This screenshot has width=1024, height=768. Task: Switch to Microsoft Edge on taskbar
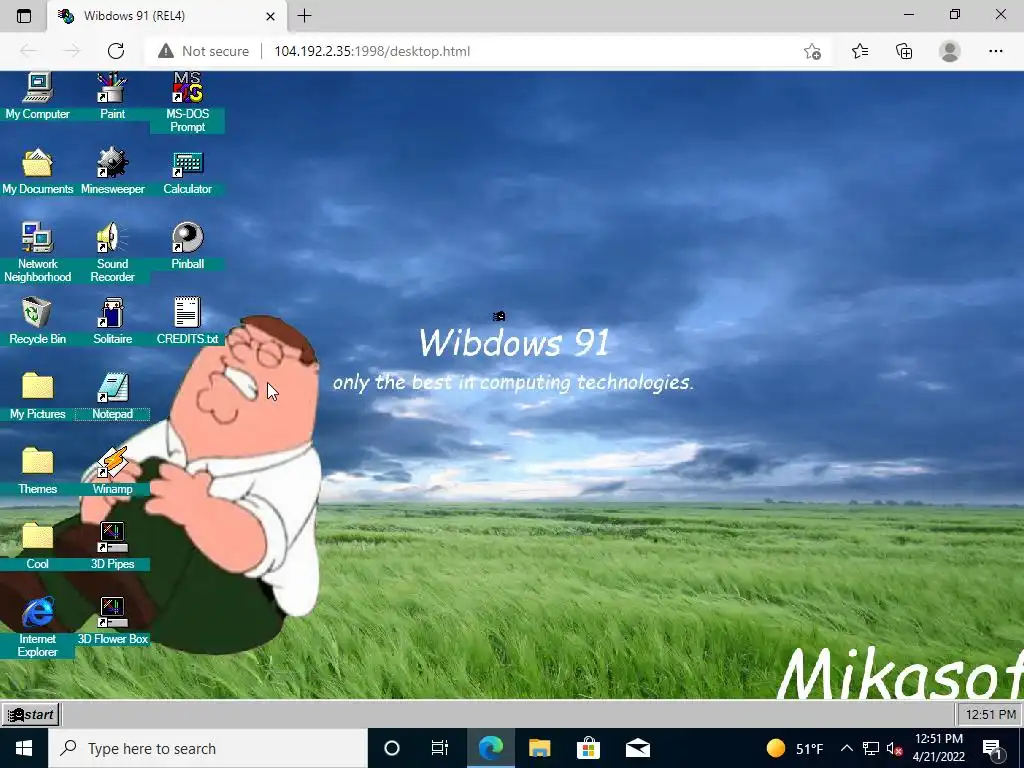(x=490, y=748)
